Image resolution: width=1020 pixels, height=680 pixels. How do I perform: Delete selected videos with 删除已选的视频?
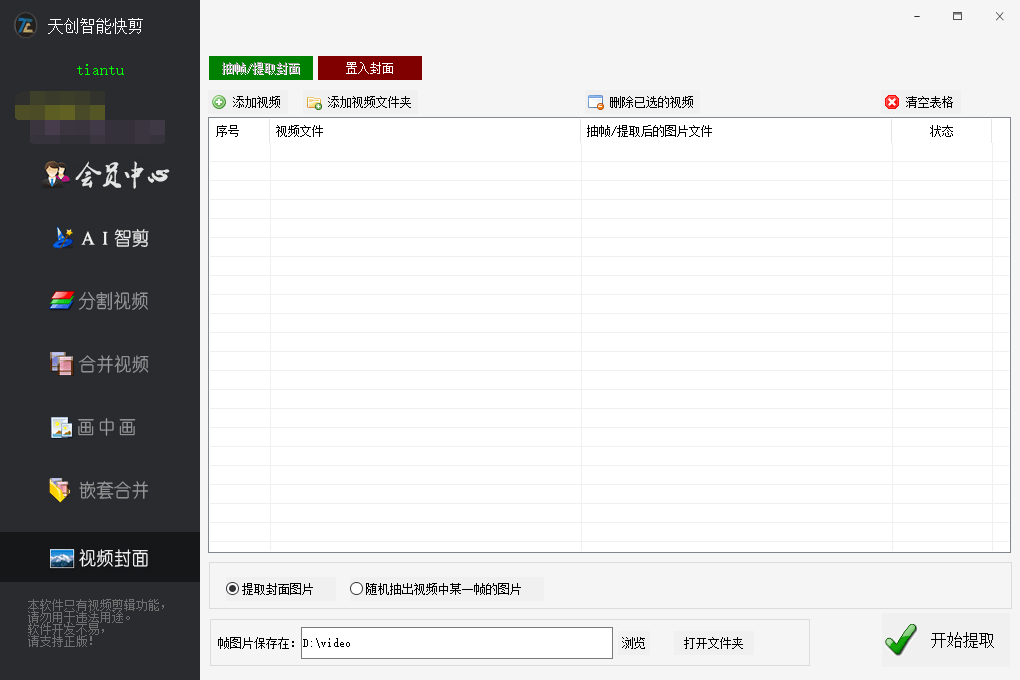coord(640,102)
